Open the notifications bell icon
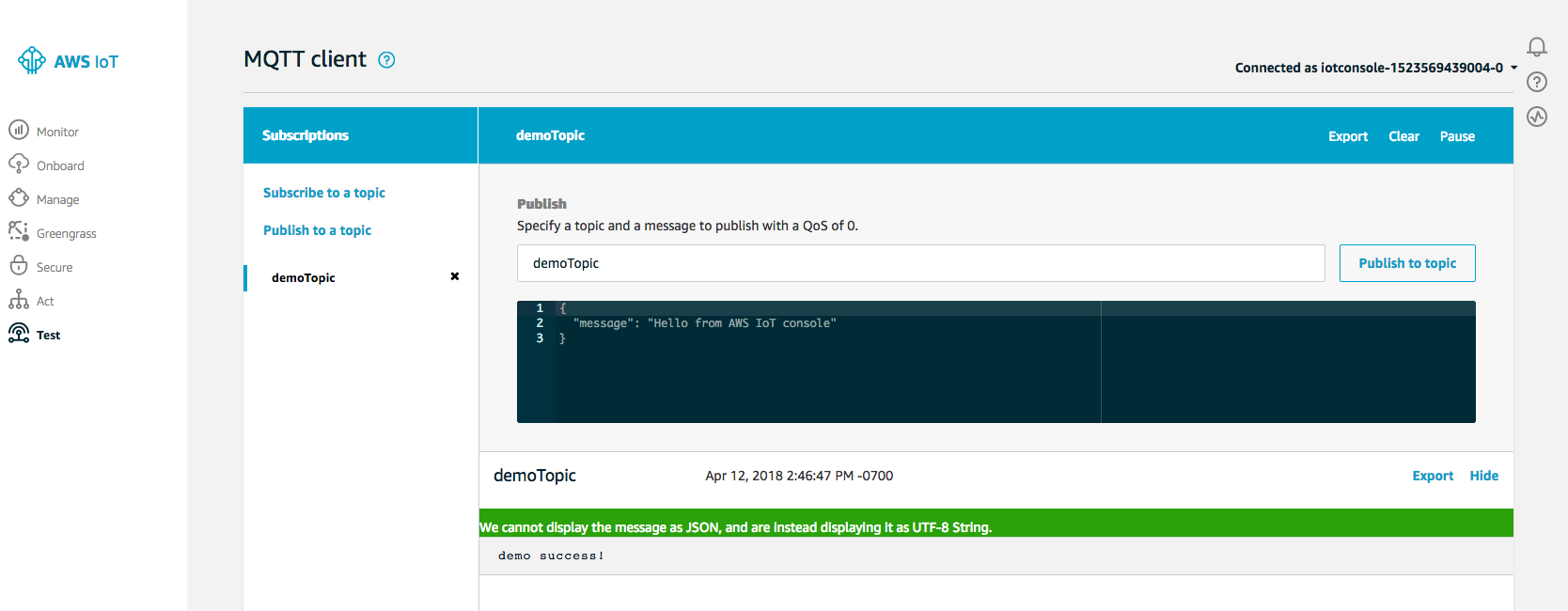This screenshot has width=1568, height=611. pos(1537,47)
